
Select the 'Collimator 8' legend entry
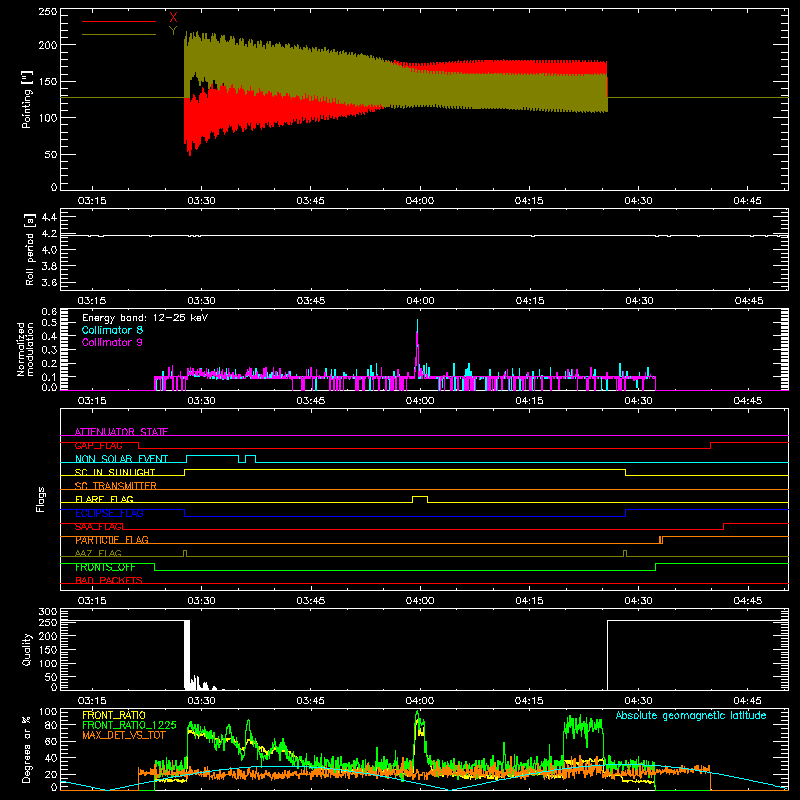click(112, 330)
